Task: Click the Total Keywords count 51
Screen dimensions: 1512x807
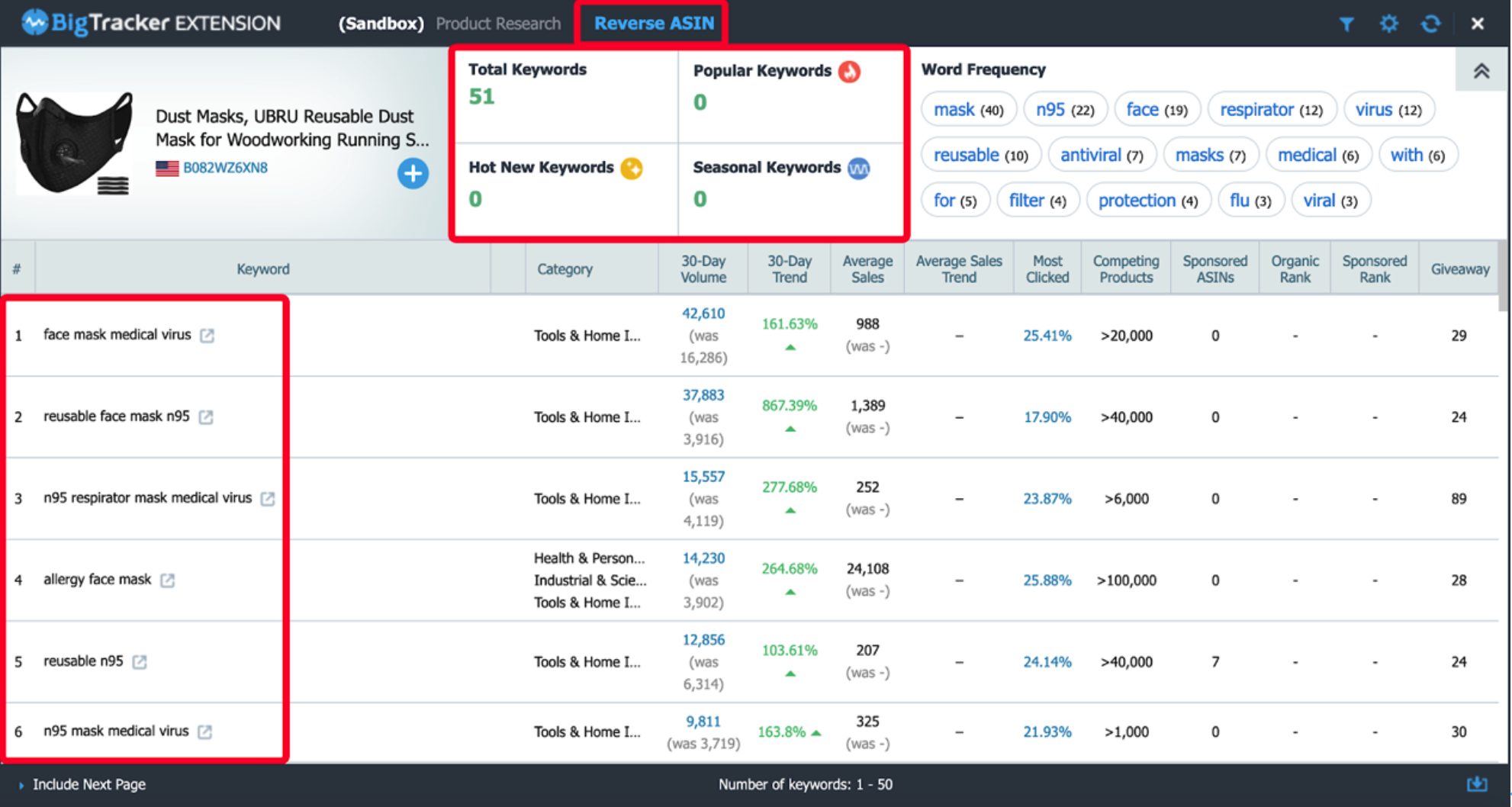Action: coord(481,97)
